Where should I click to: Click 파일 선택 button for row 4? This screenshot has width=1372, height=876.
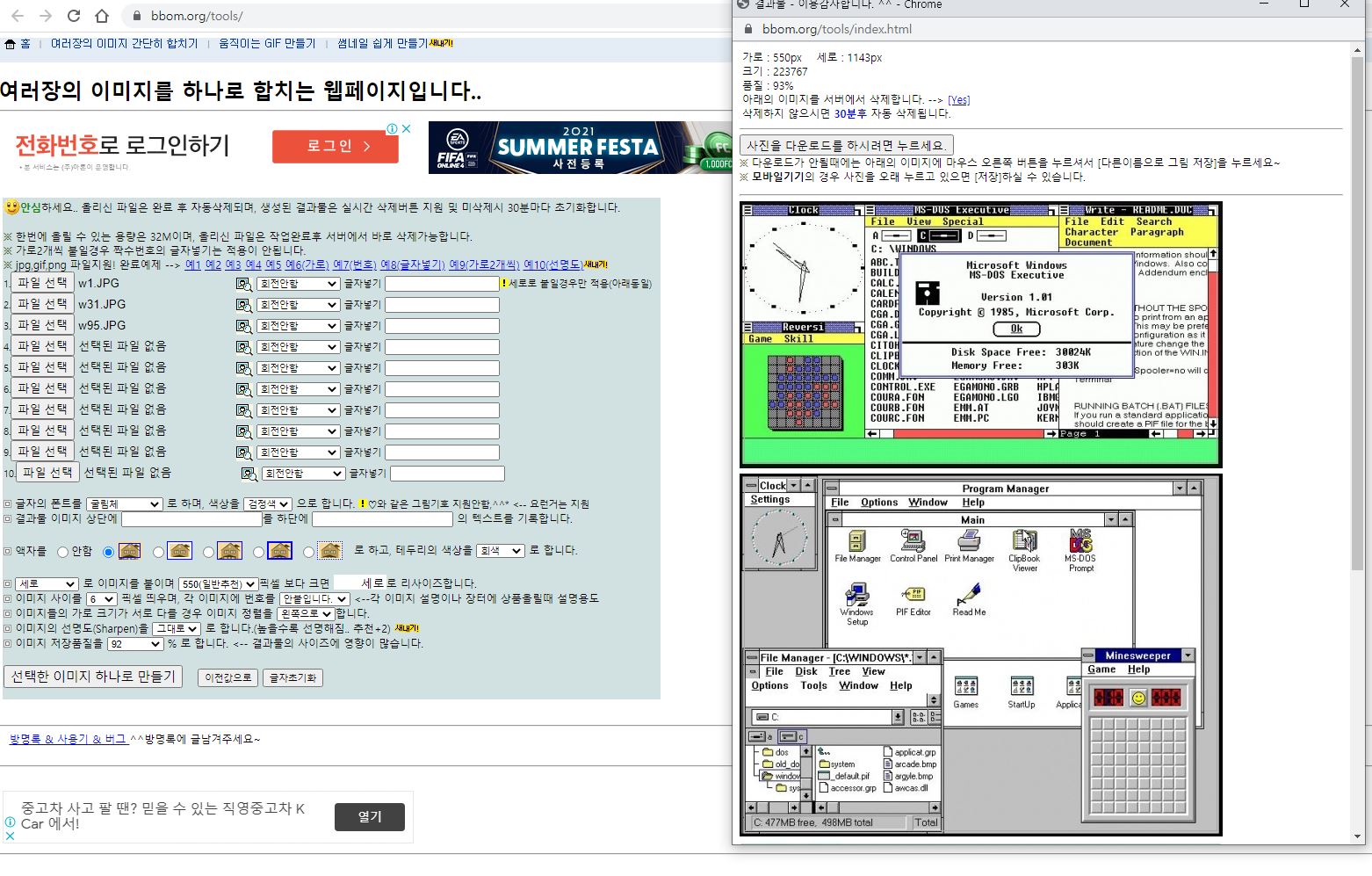point(43,345)
